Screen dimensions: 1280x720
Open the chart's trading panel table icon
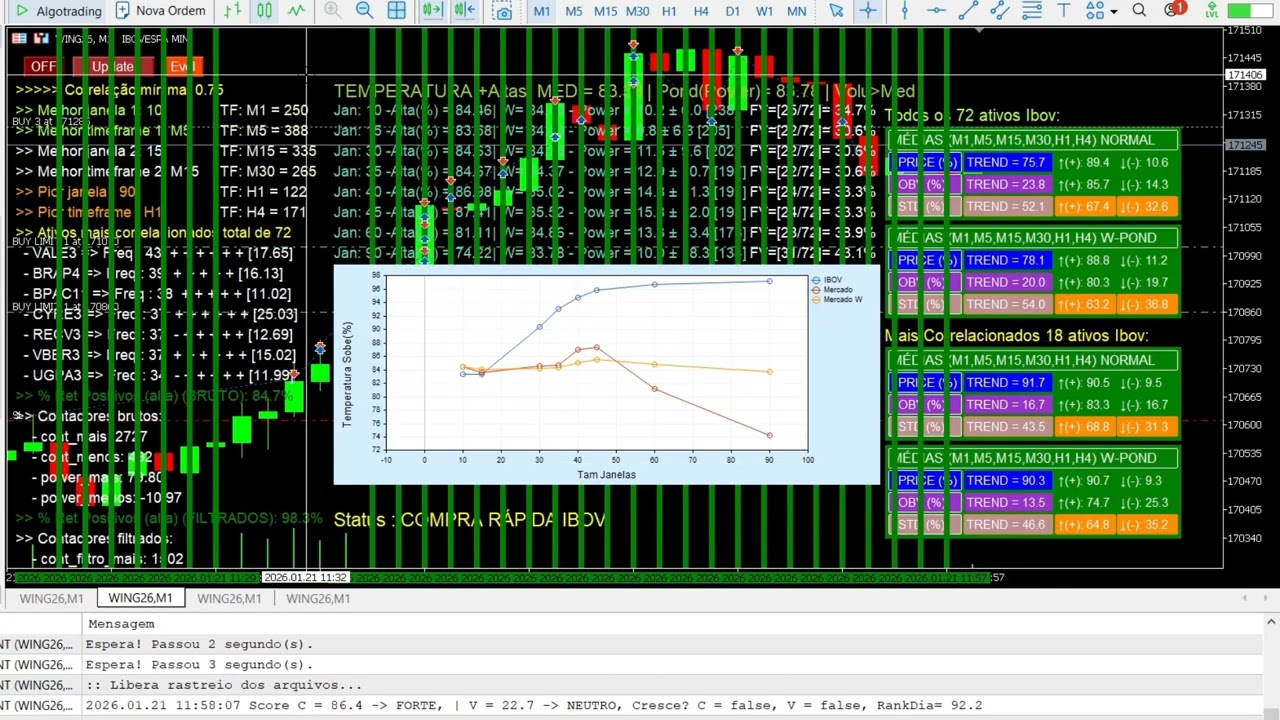tap(19, 38)
